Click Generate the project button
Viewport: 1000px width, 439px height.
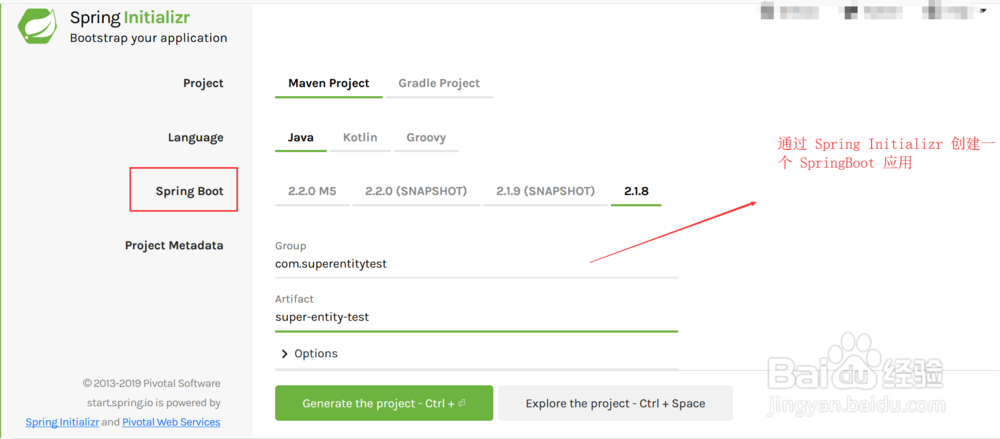tap(384, 403)
